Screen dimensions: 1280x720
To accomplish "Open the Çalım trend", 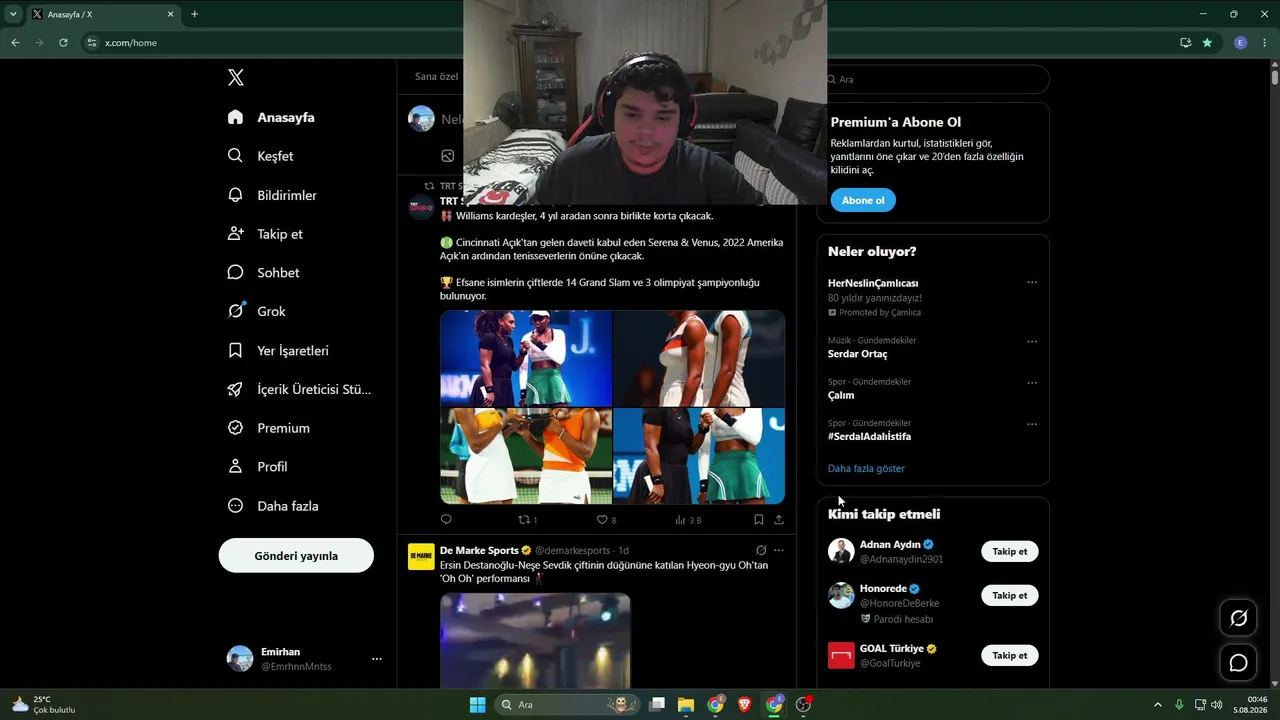I will click(x=841, y=395).
